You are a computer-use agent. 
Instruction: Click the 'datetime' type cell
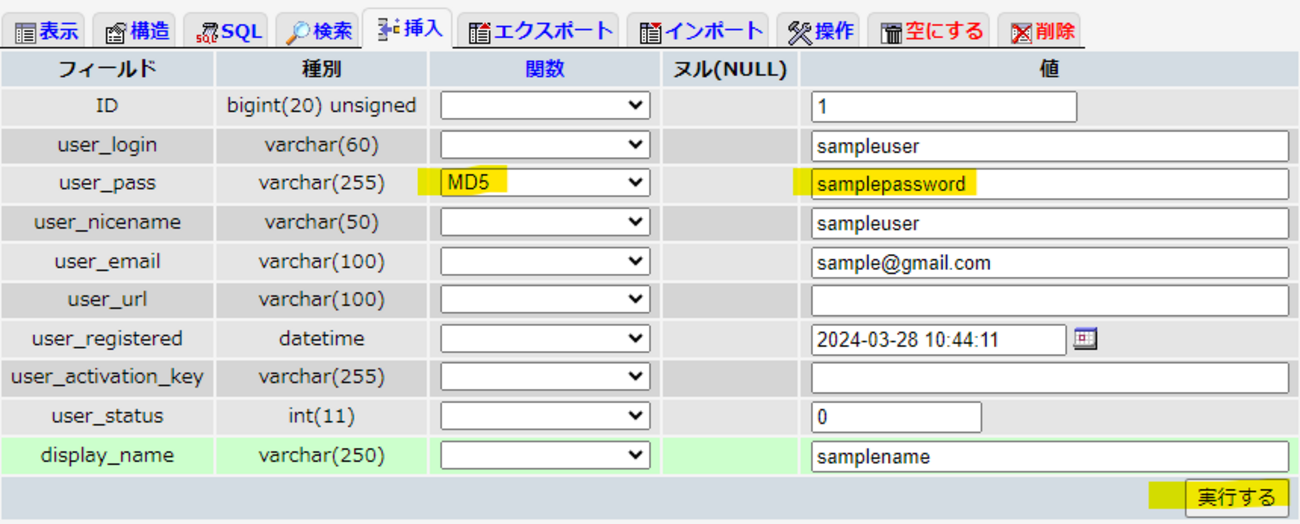321,339
